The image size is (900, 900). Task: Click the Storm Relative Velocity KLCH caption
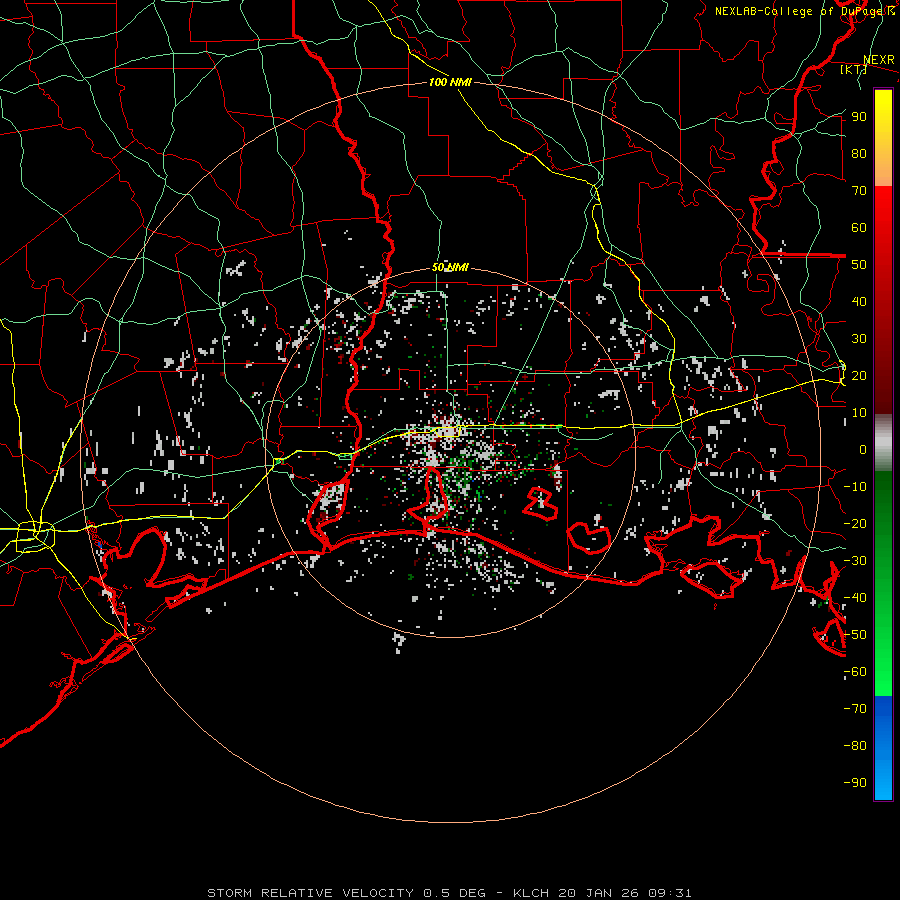pyautogui.click(x=449, y=893)
